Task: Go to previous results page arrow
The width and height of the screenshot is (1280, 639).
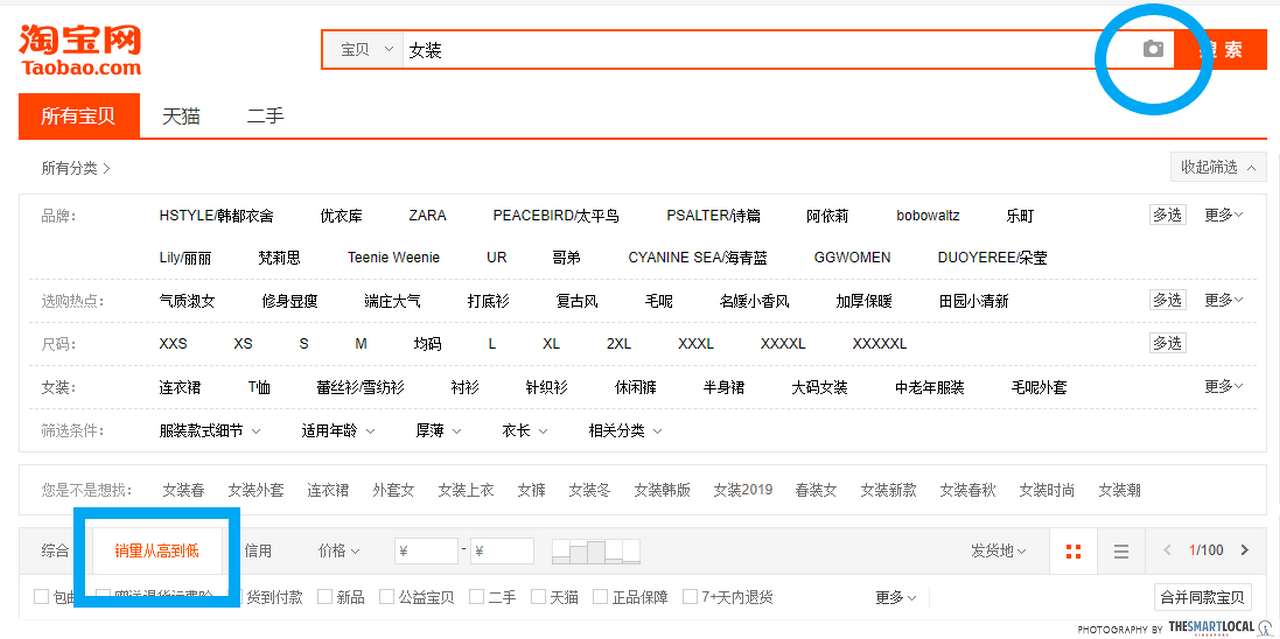Action: click(1168, 550)
